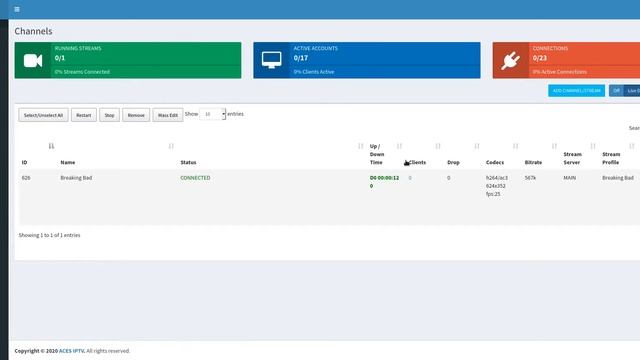Click the Remove button
The height and width of the screenshot is (360, 640).
click(x=136, y=115)
